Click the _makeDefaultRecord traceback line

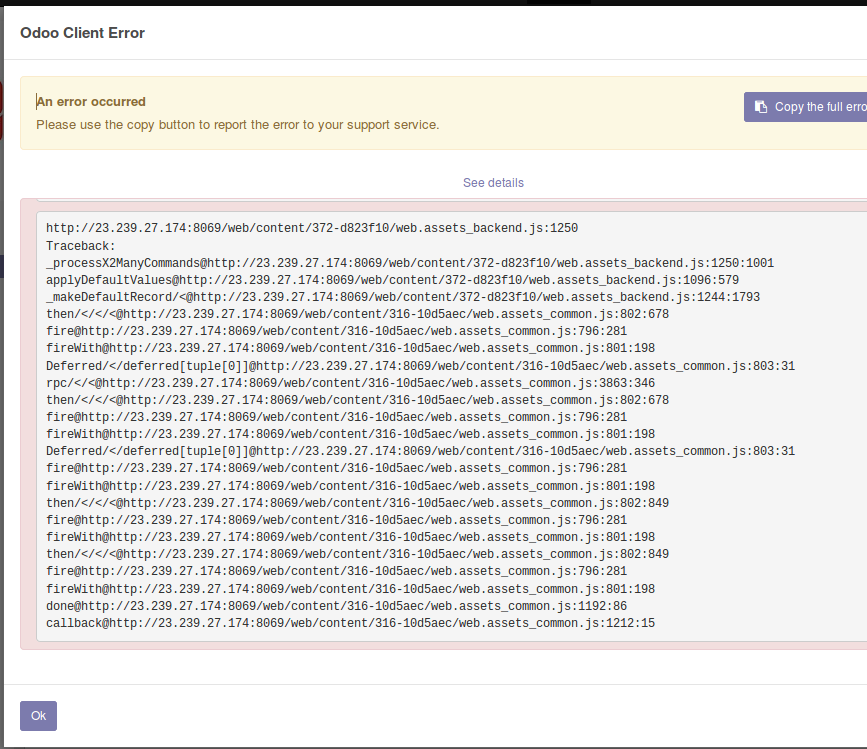tap(403, 297)
